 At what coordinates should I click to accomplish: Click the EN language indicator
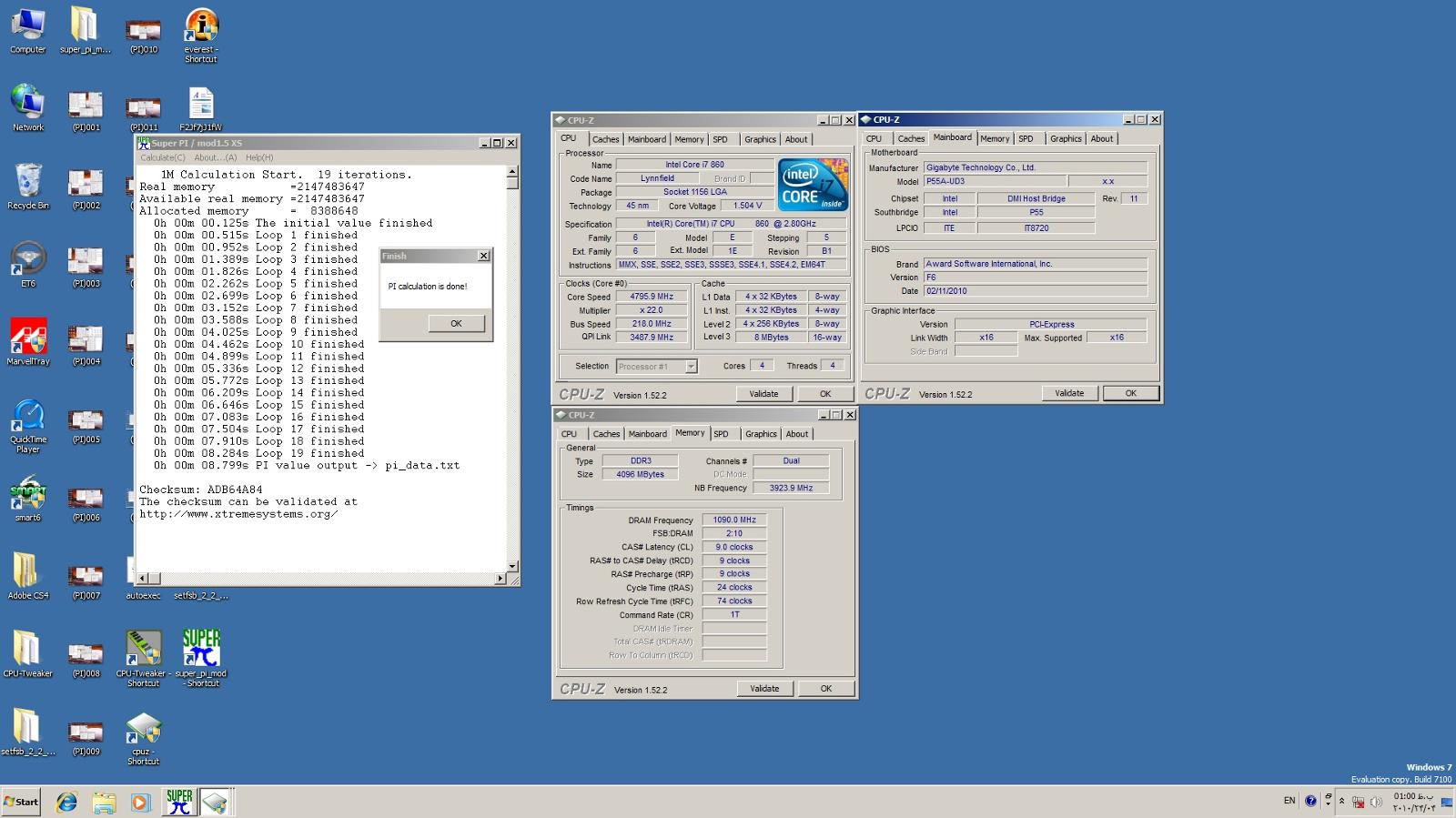coord(1289,801)
